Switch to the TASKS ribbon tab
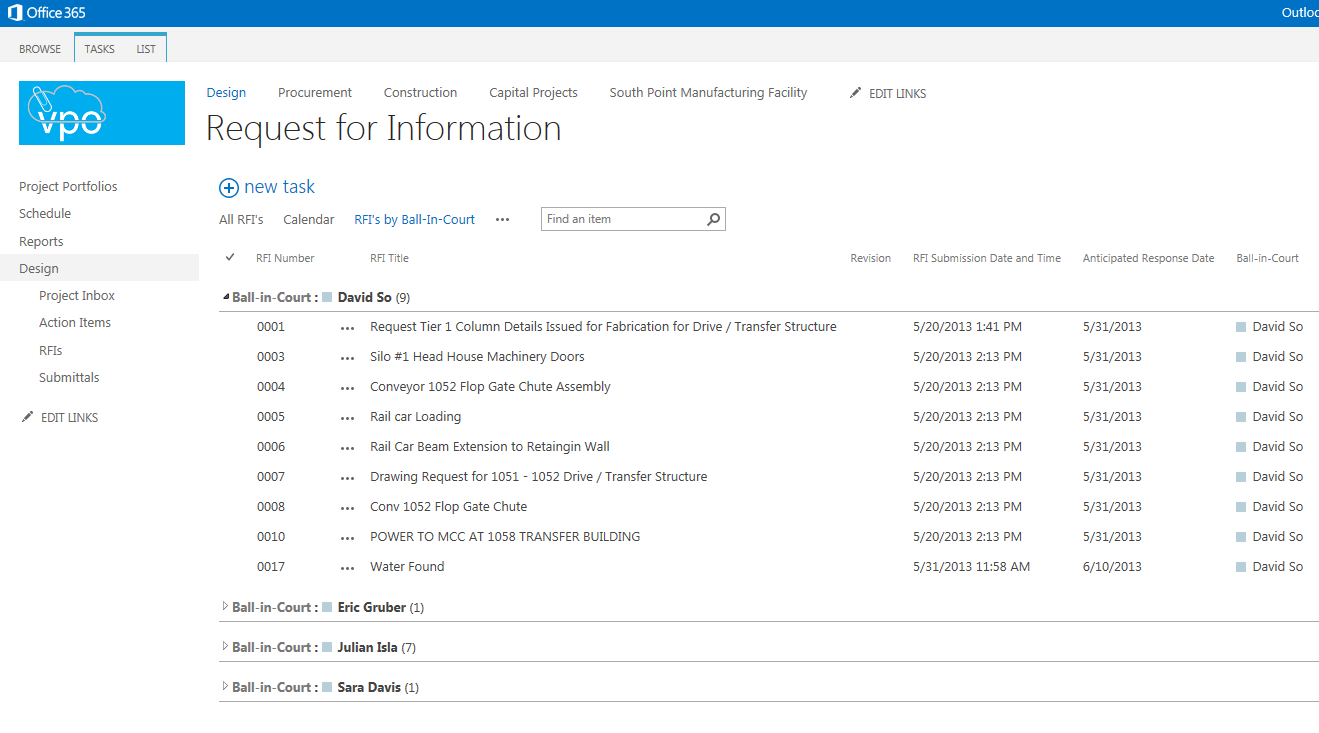The height and width of the screenshot is (733, 1319). tap(99, 49)
